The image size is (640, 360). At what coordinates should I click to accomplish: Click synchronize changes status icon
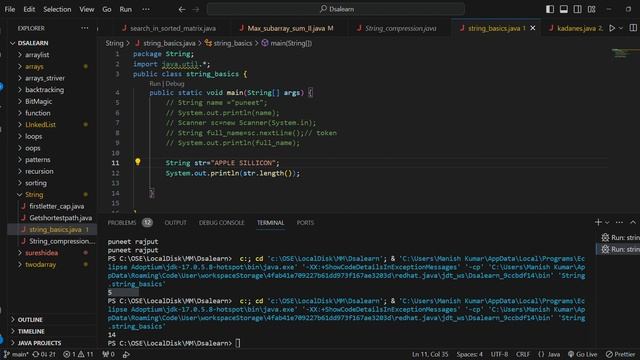coord(44,354)
